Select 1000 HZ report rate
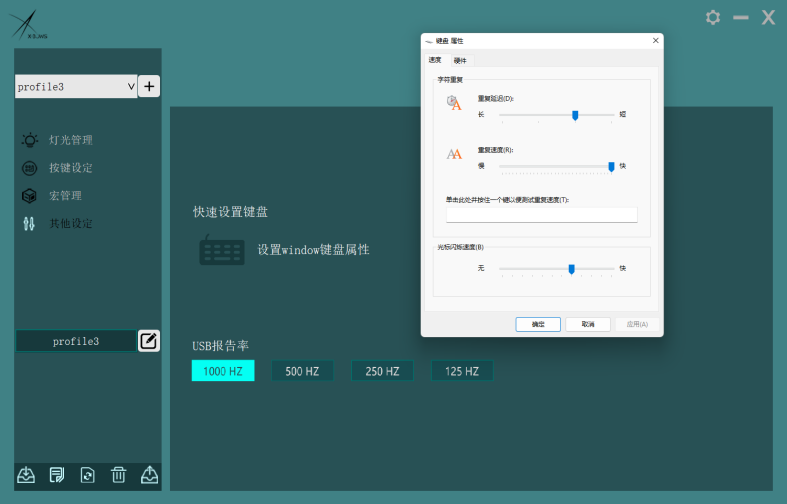 (x=223, y=371)
